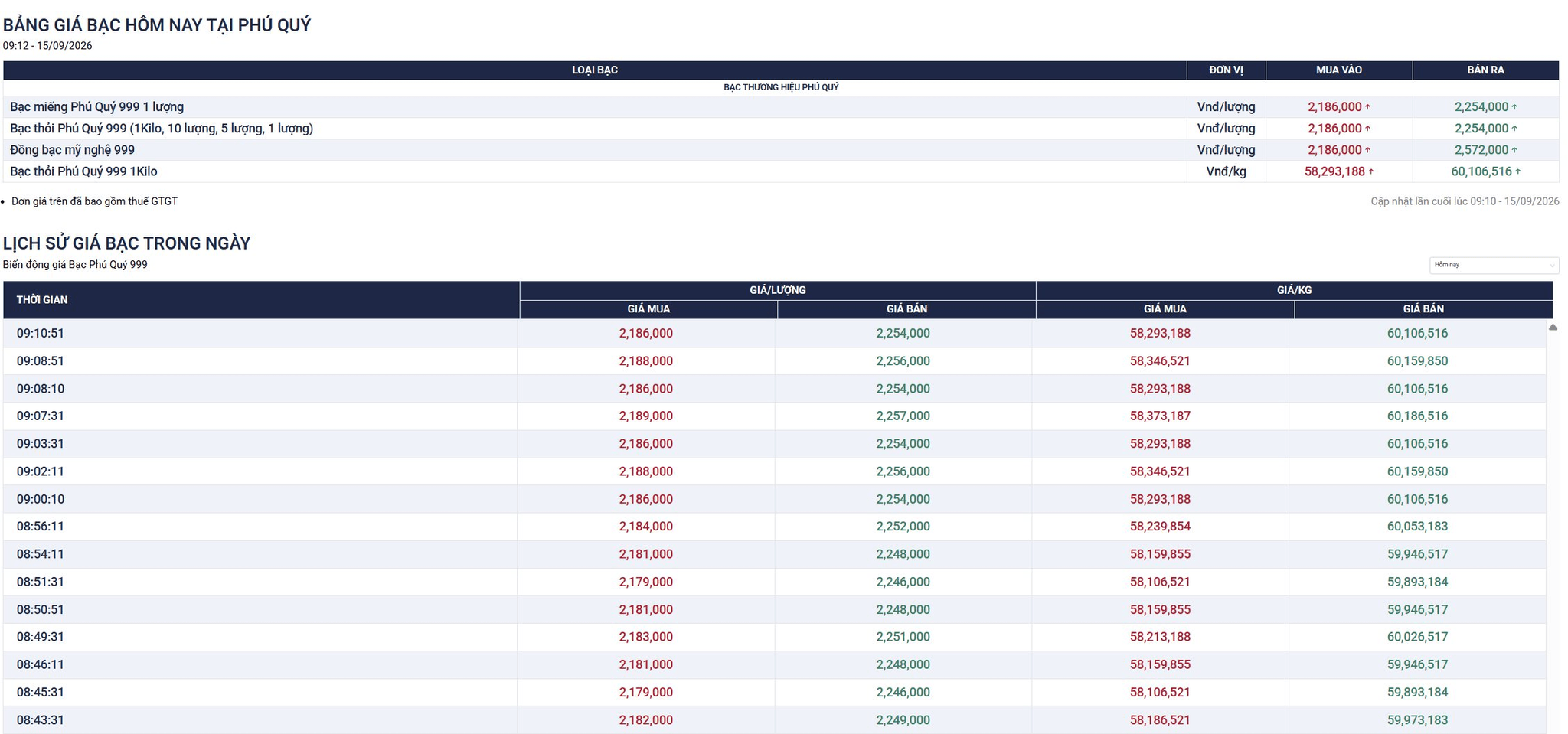
Task: Select the 08:50:51 time entry
Action: coord(41,610)
